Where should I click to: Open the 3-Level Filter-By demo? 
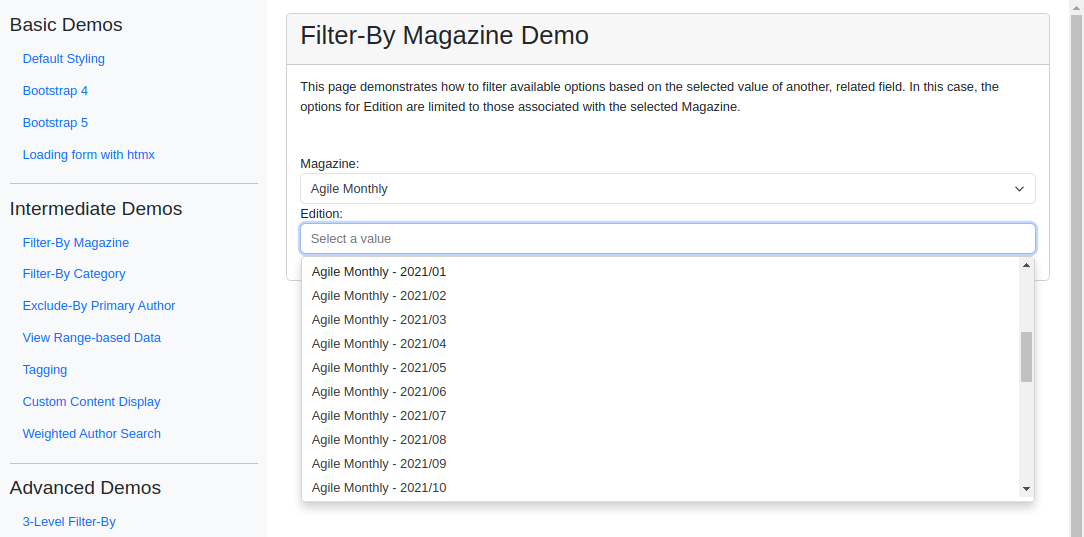[x=69, y=522]
